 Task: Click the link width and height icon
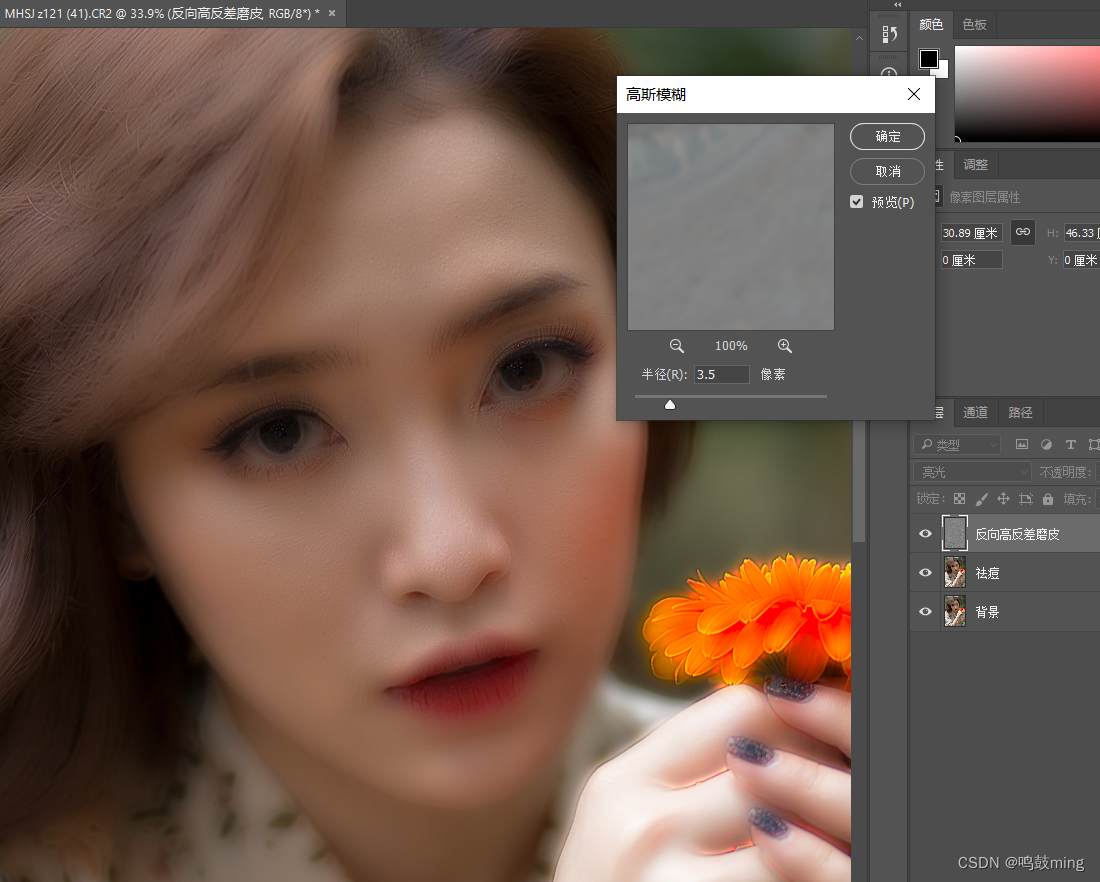coord(1023,232)
